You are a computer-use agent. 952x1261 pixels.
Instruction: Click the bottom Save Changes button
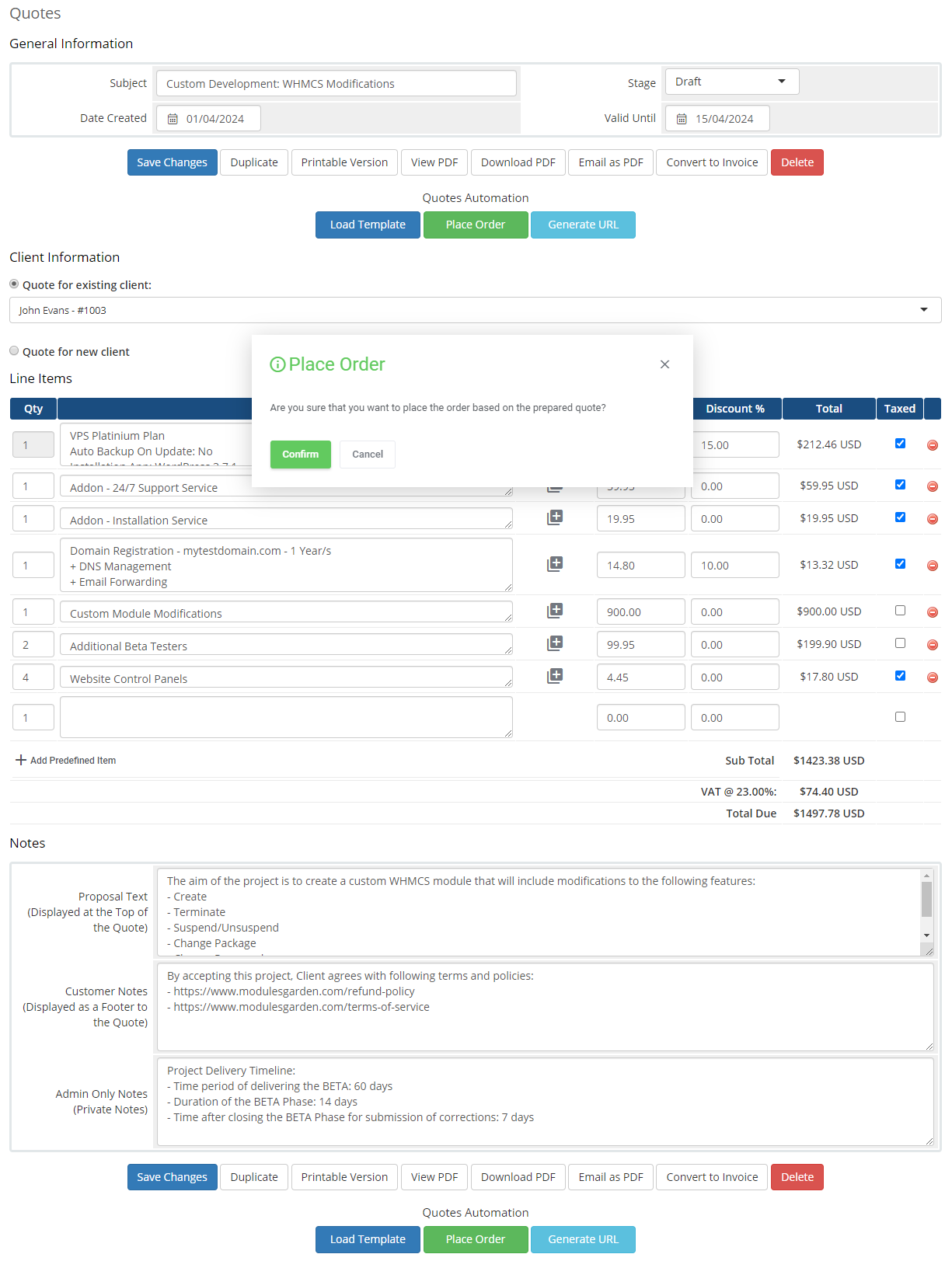[172, 1177]
